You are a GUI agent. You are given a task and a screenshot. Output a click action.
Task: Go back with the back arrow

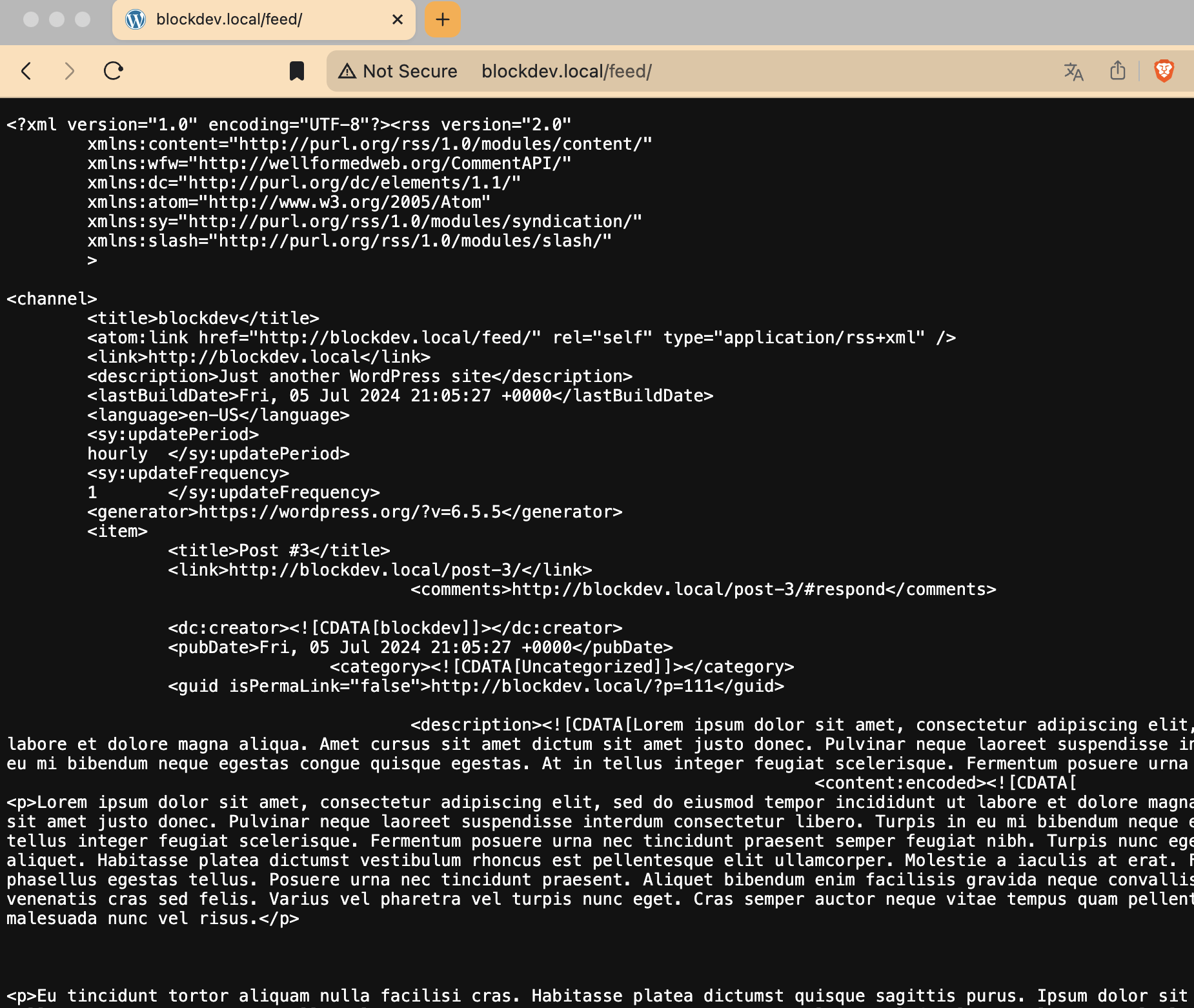click(26, 71)
